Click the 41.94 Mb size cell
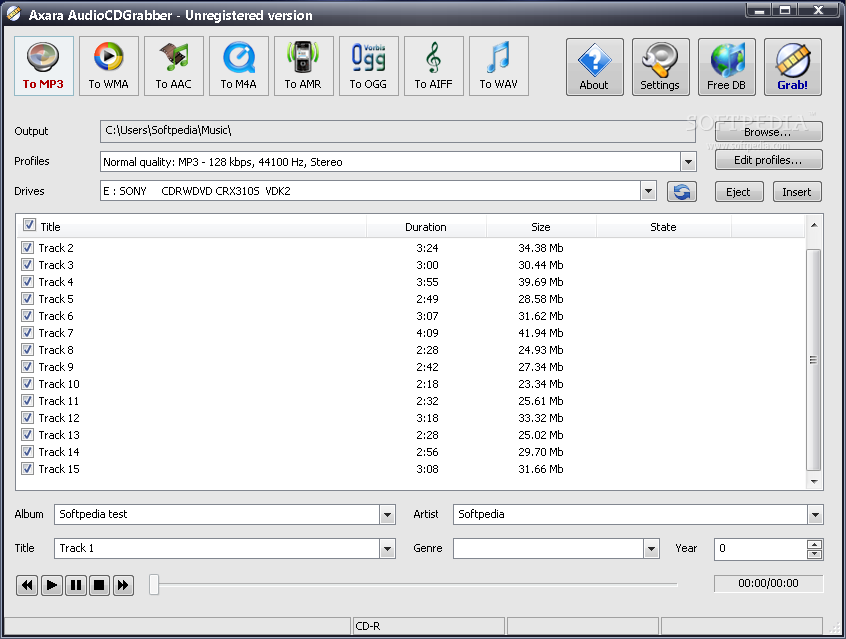Viewport: 846px width, 639px height. (x=541, y=333)
